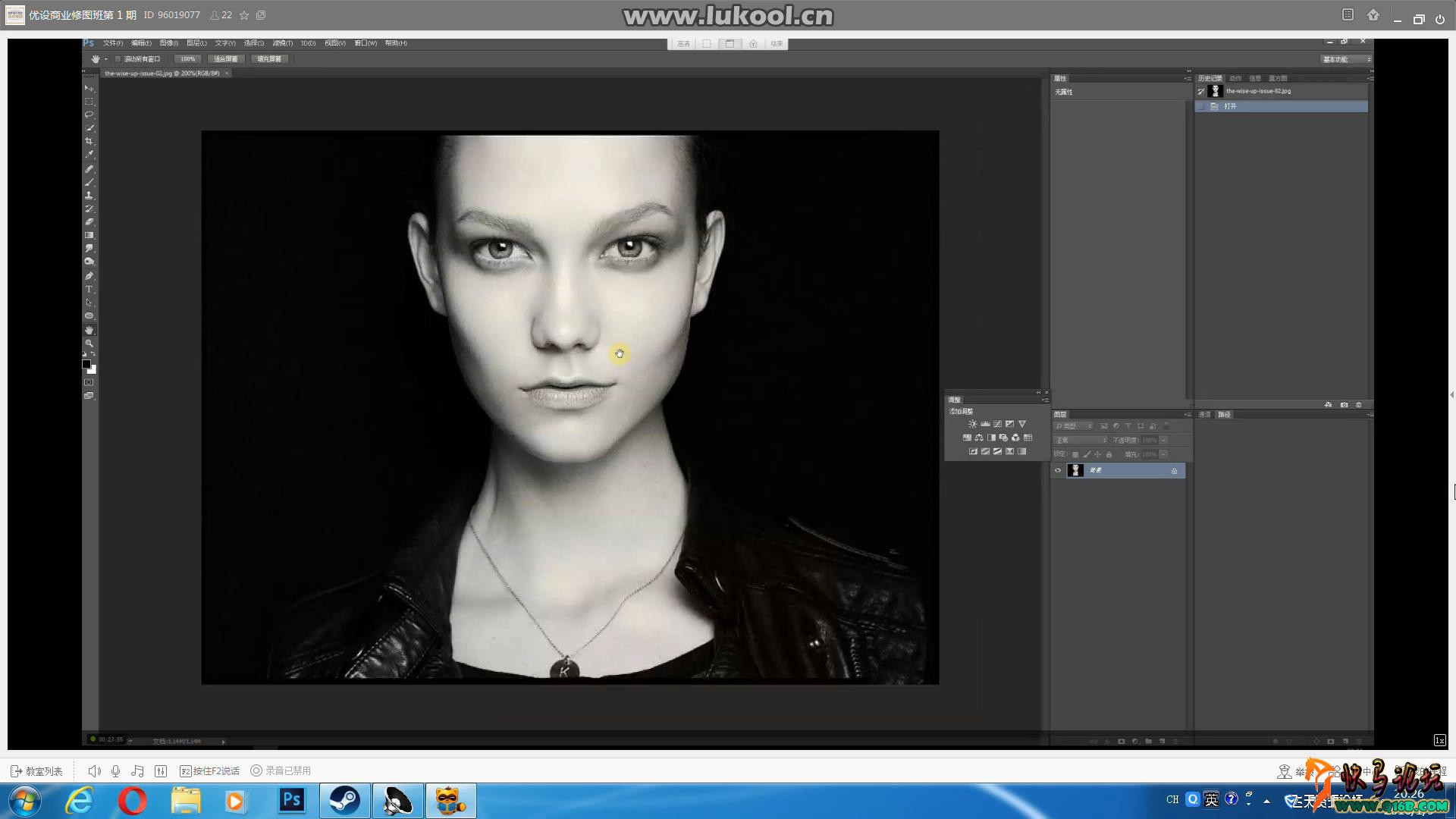1456x819 pixels.
Task: Open the 滤镜(T) menu
Action: coord(282,43)
